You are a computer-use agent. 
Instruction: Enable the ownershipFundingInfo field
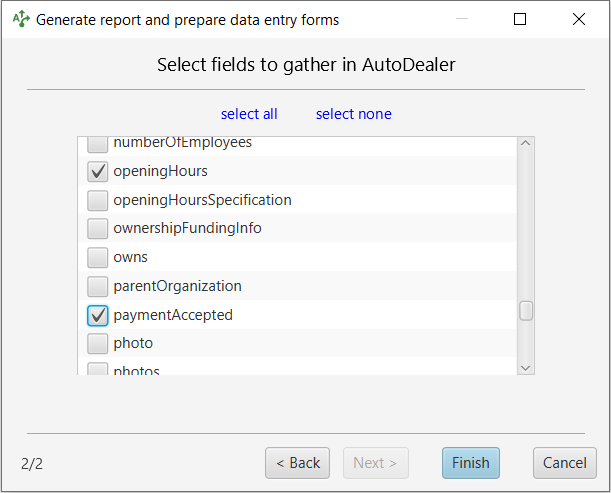point(97,228)
